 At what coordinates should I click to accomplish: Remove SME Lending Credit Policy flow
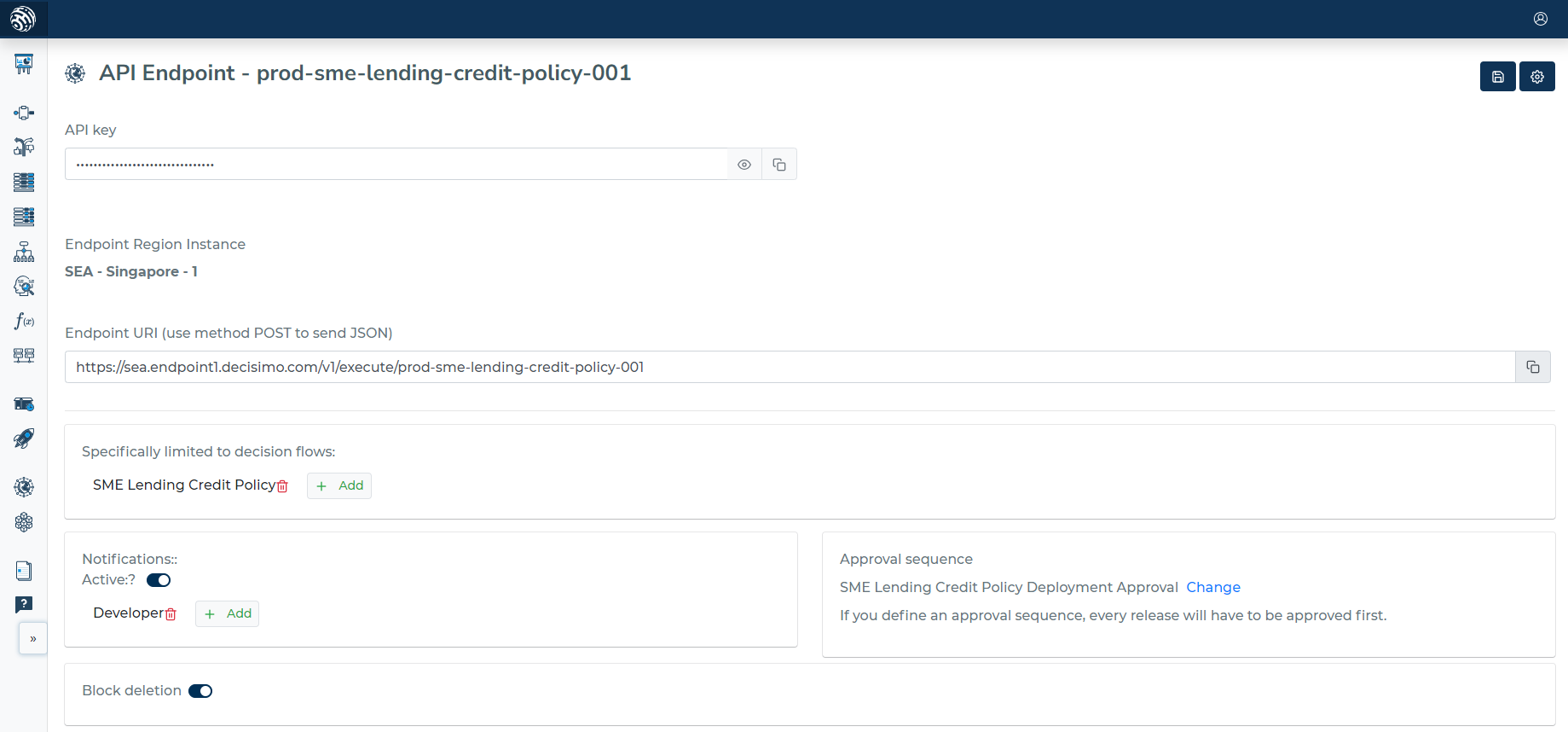click(283, 486)
